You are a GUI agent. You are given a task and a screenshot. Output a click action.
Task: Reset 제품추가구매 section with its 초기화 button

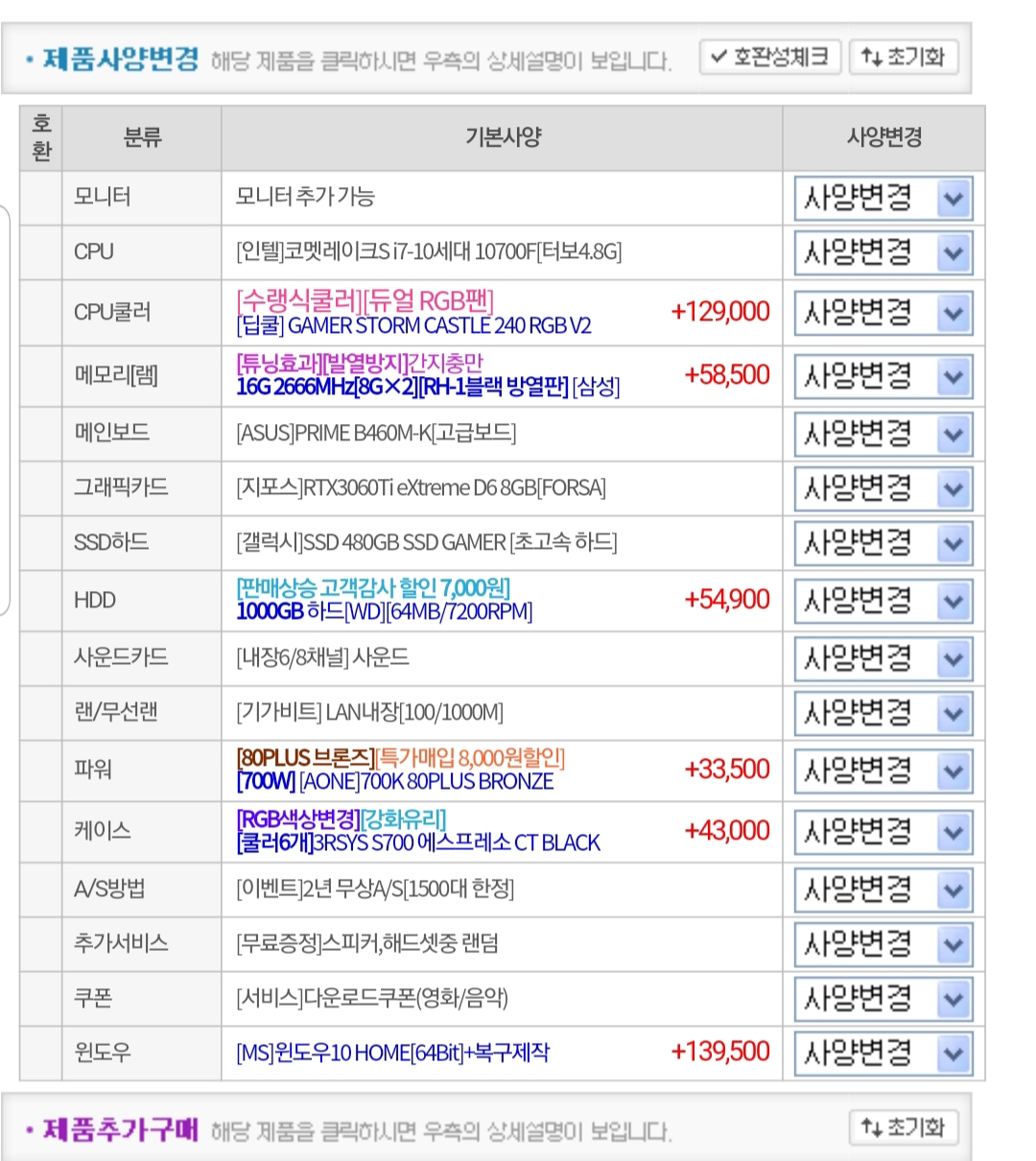click(903, 1127)
